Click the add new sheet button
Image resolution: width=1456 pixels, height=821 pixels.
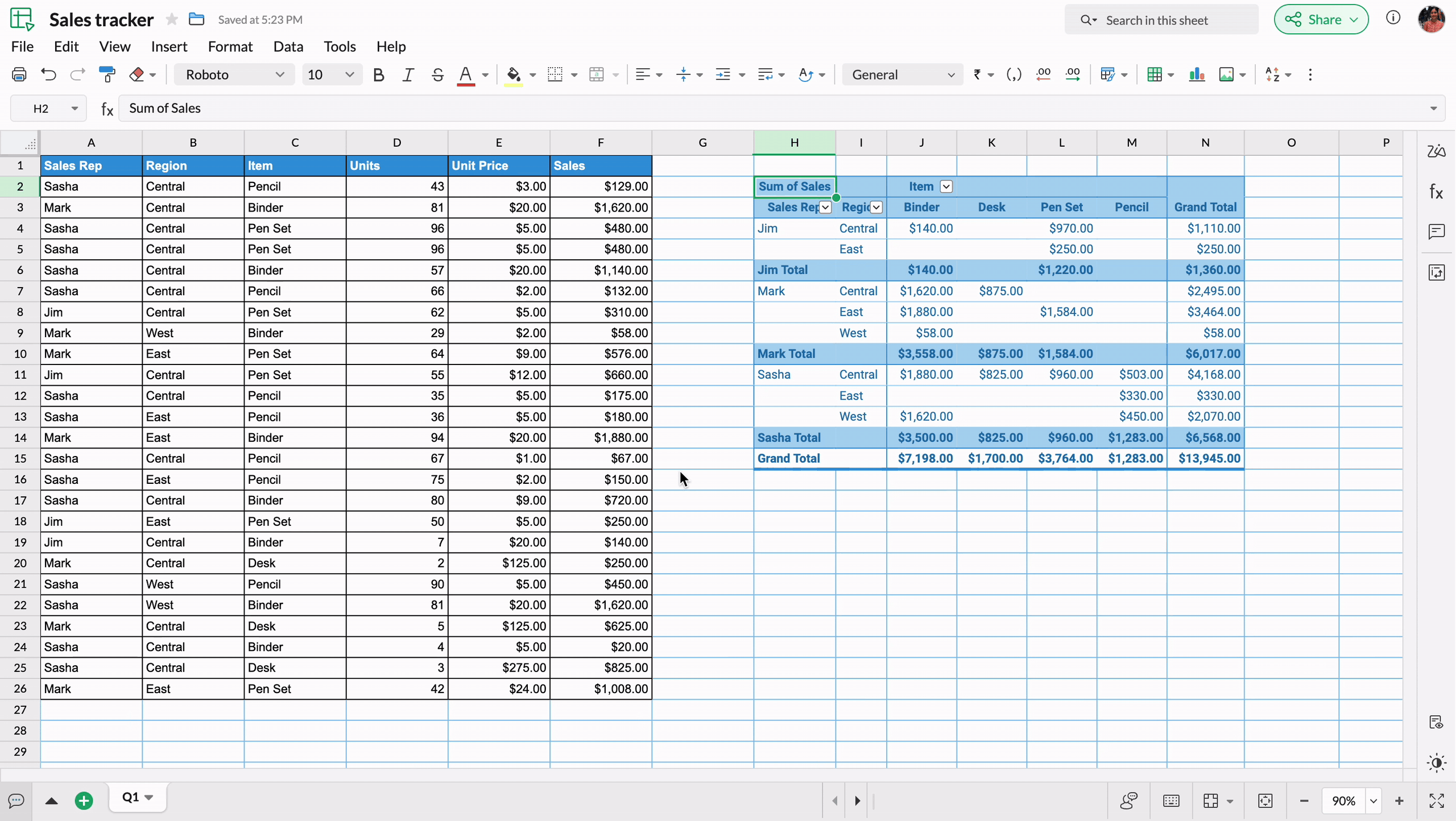pos(84,801)
